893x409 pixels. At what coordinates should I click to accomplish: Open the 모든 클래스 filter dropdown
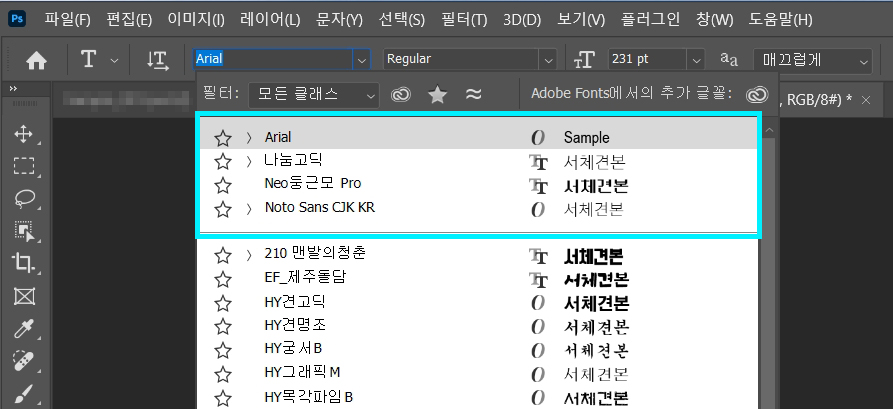(x=313, y=95)
